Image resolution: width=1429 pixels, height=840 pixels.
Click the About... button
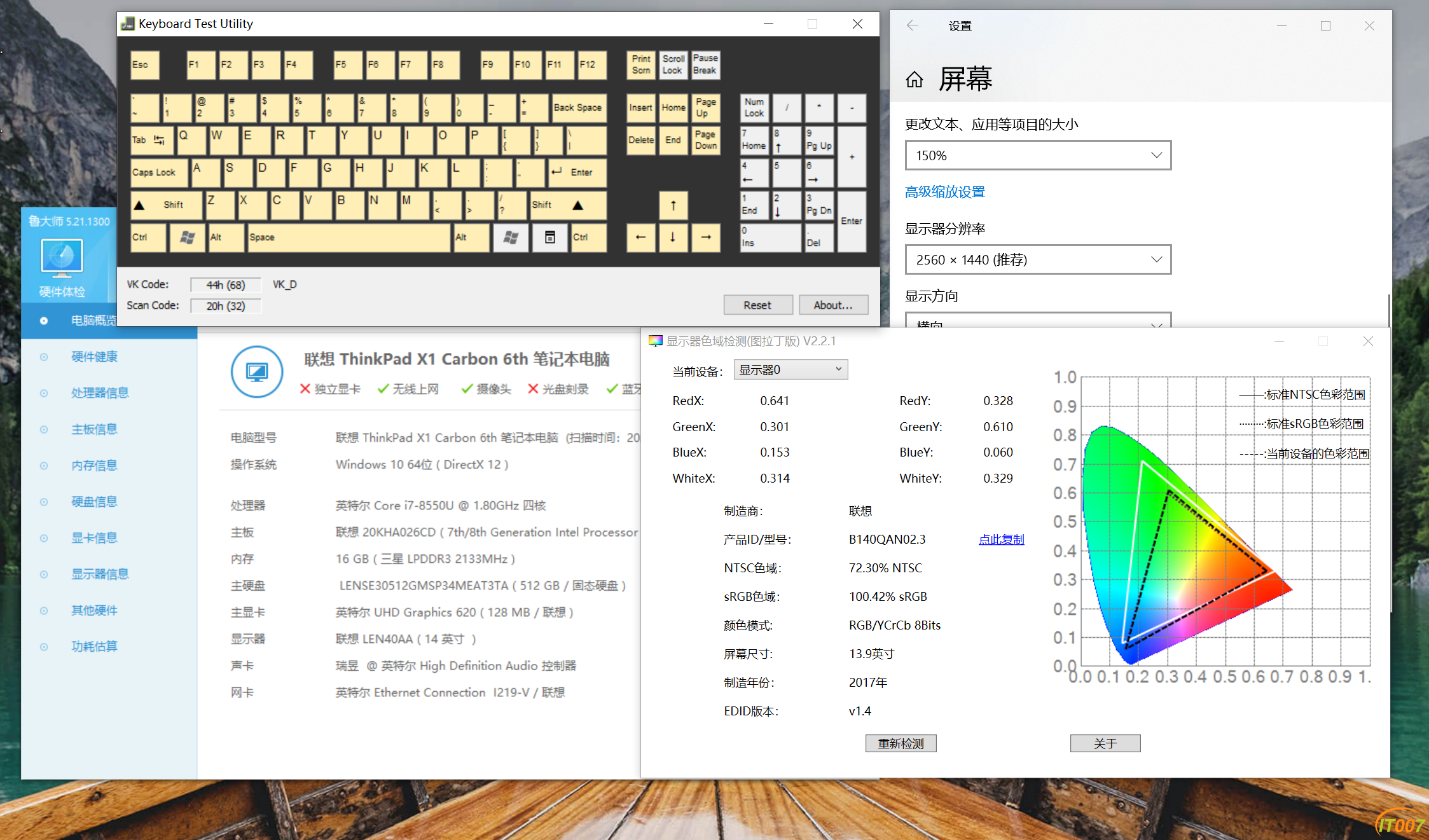[x=833, y=305]
